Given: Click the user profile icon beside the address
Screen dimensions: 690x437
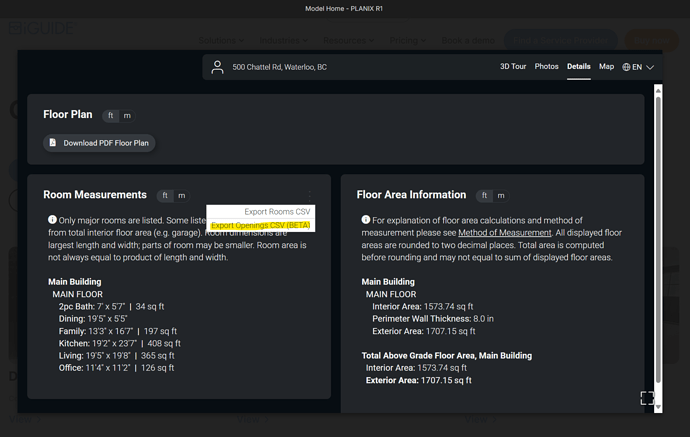Looking at the screenshot, I should tap(217, 67).
